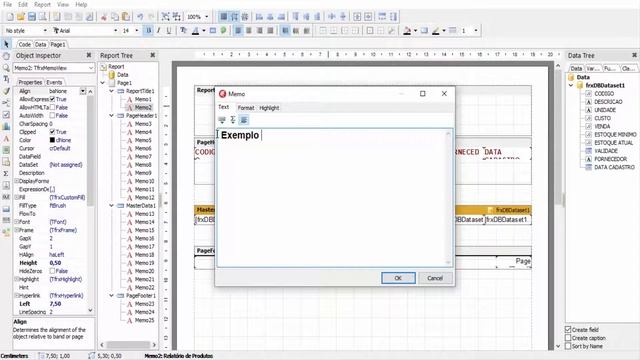Open the zoom 100% dropdown
The image size is (640, 360).
point(207,17)
